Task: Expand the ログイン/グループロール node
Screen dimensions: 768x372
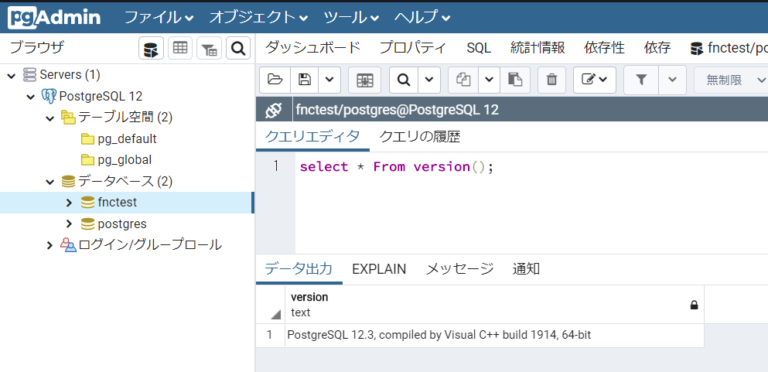Action: (x=49, y=245)
